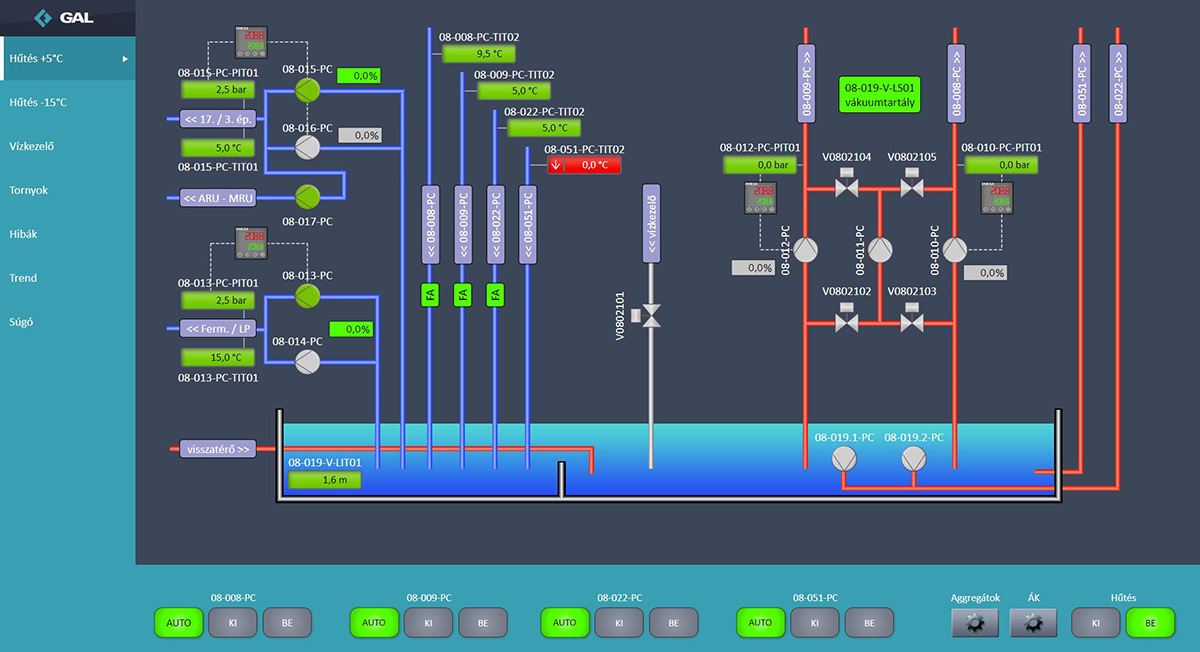Viewport: 1200px width, 652px height.
Task: Click the V0802101 valve icon
Action: (651, 316)
